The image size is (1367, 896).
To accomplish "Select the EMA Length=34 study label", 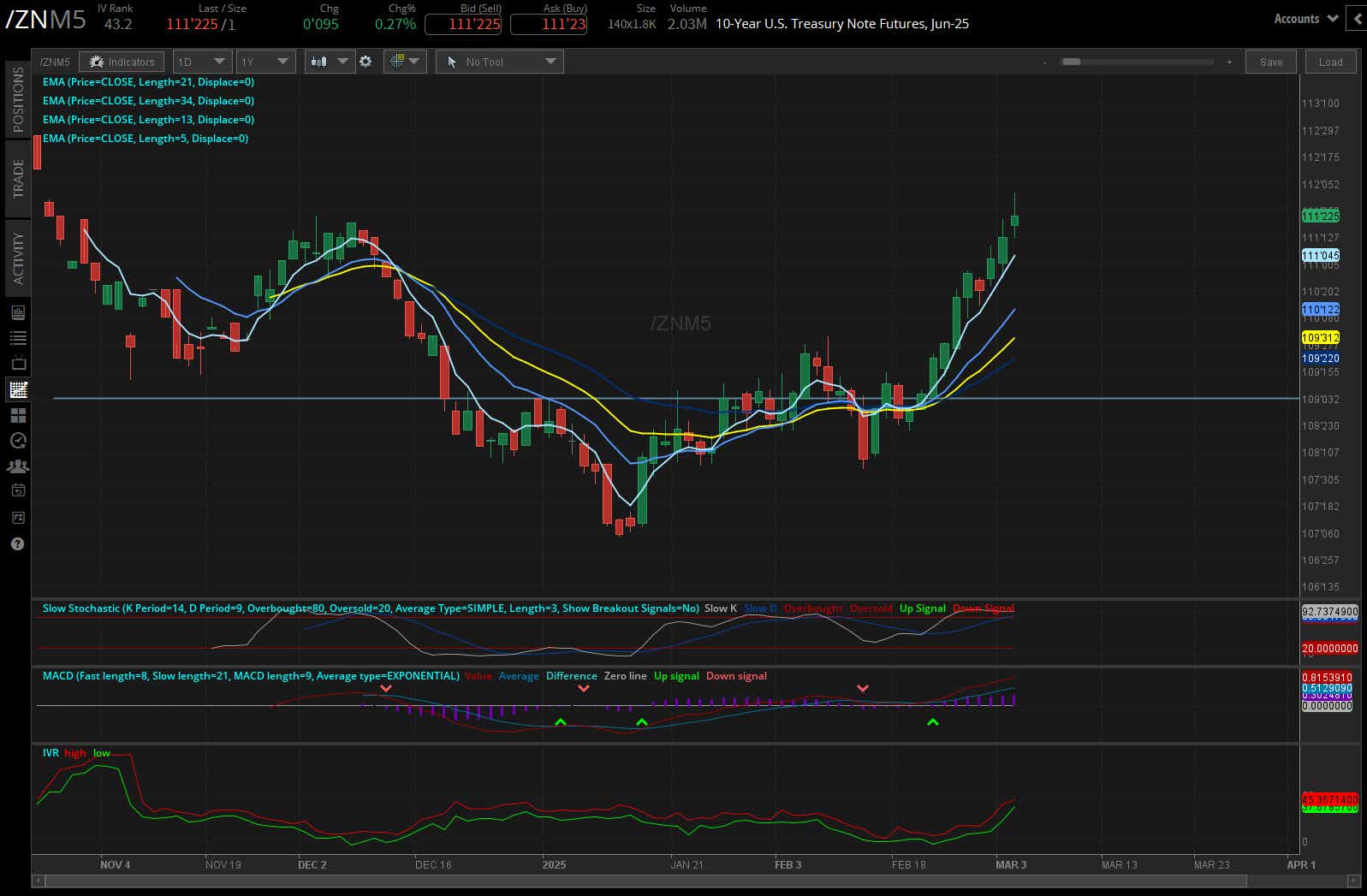I will (148, 101).
